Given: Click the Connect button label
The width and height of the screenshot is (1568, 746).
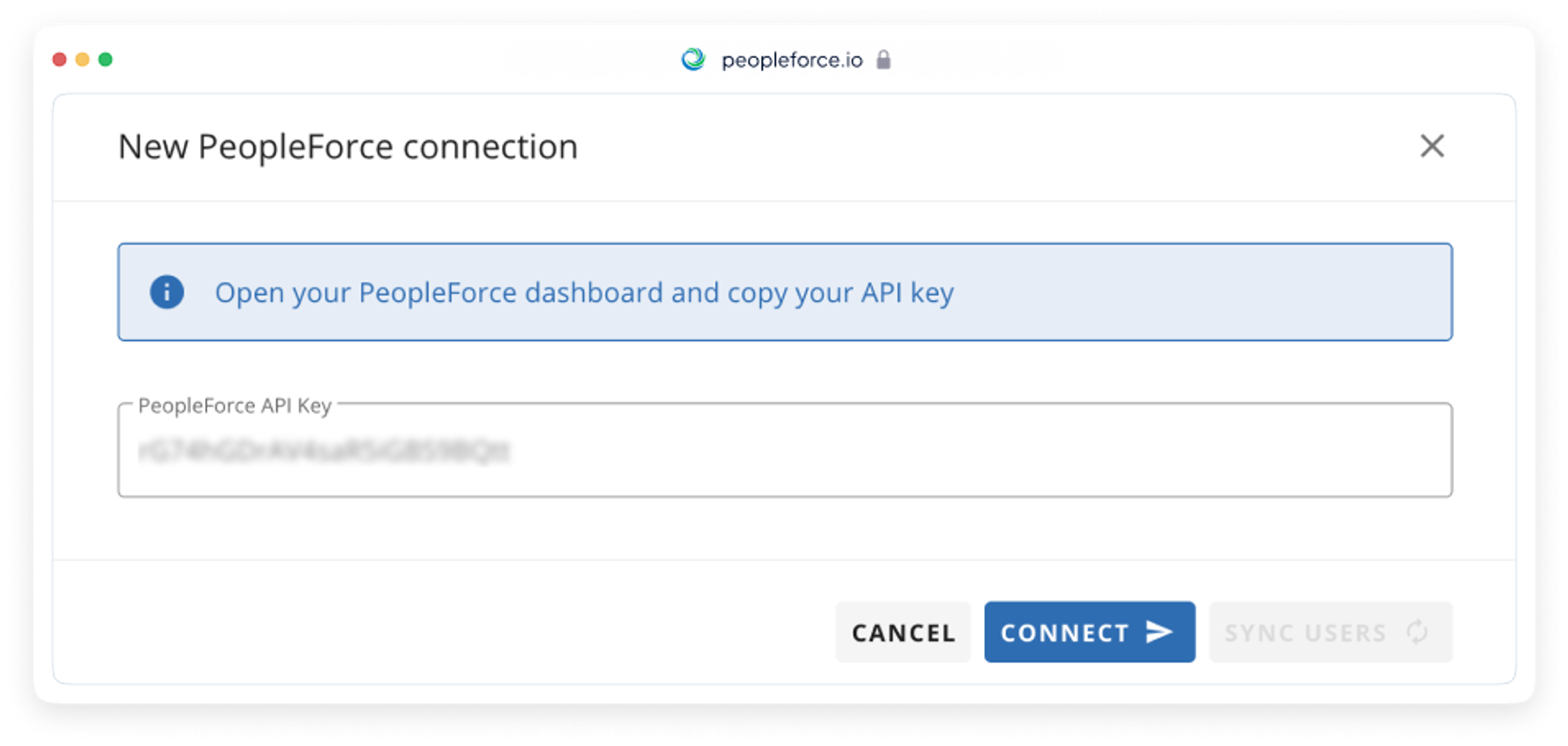Looking at the screenshot, I should pos(1065,633).
